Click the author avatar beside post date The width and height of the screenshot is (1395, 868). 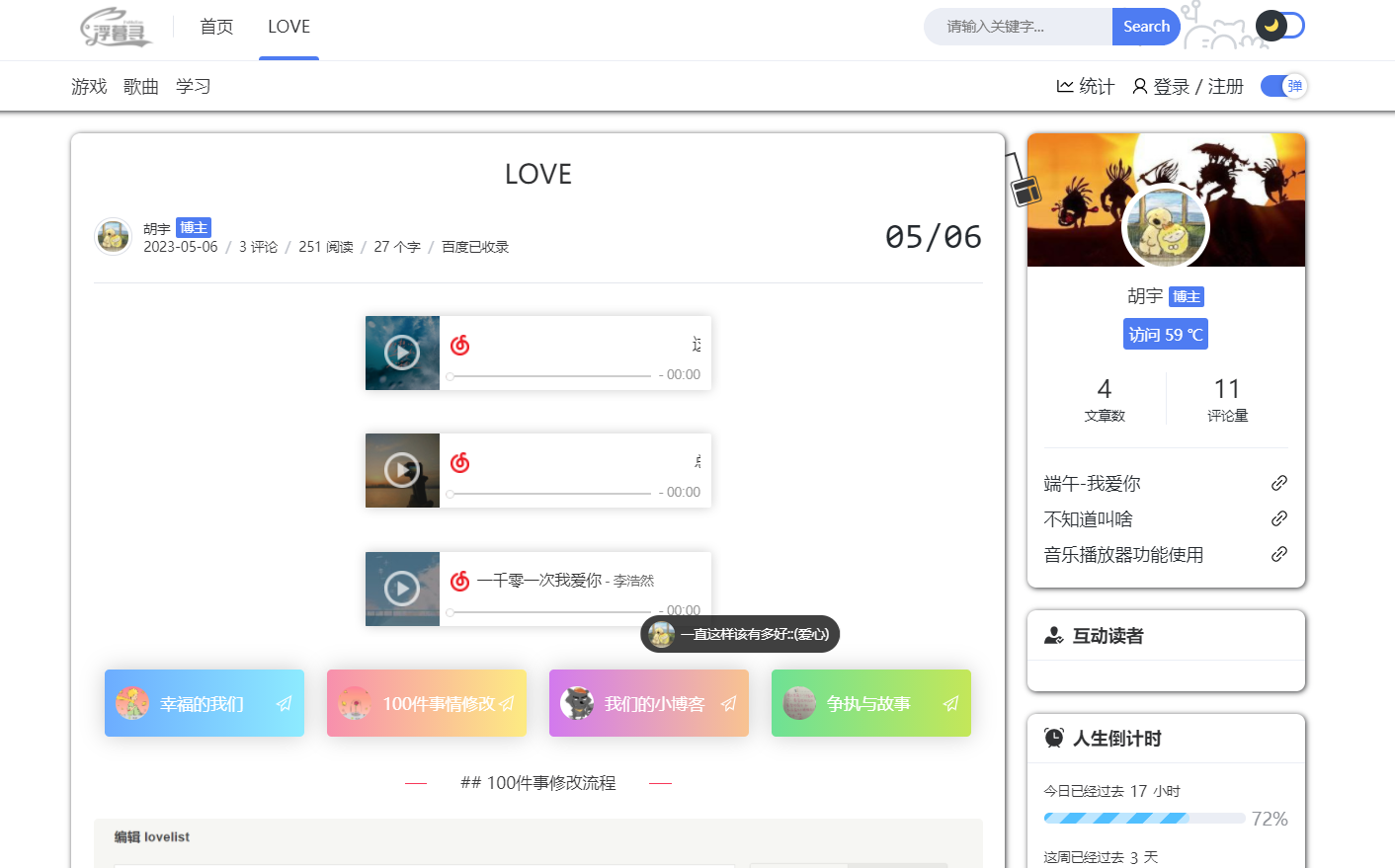click(x=114, y=237)
